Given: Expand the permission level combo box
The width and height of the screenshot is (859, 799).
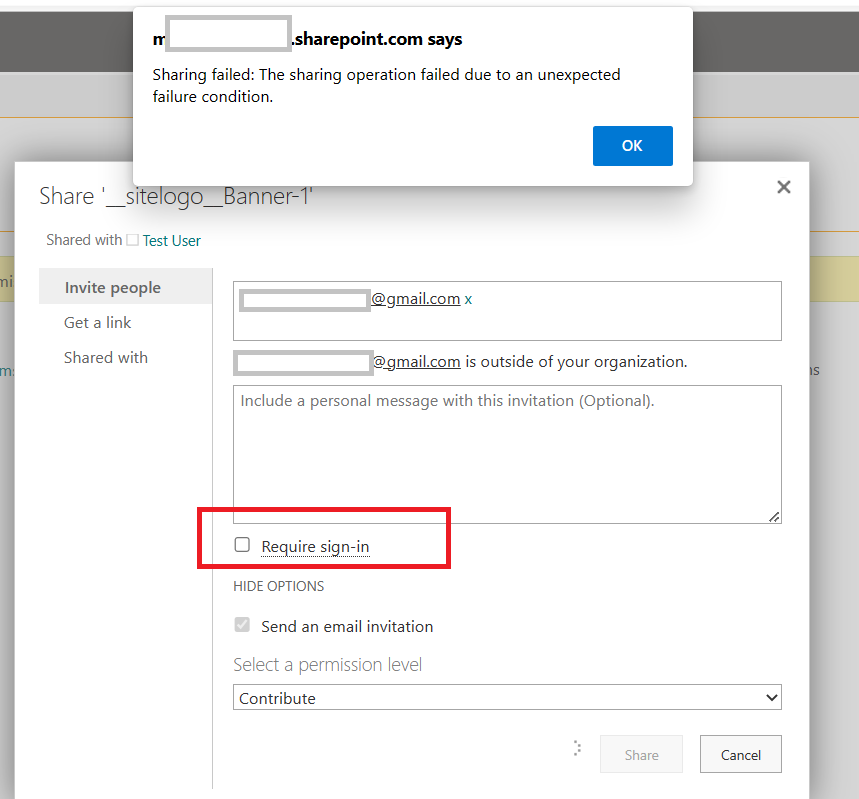Looking at the screenshot, I should [x=507, y=697].
